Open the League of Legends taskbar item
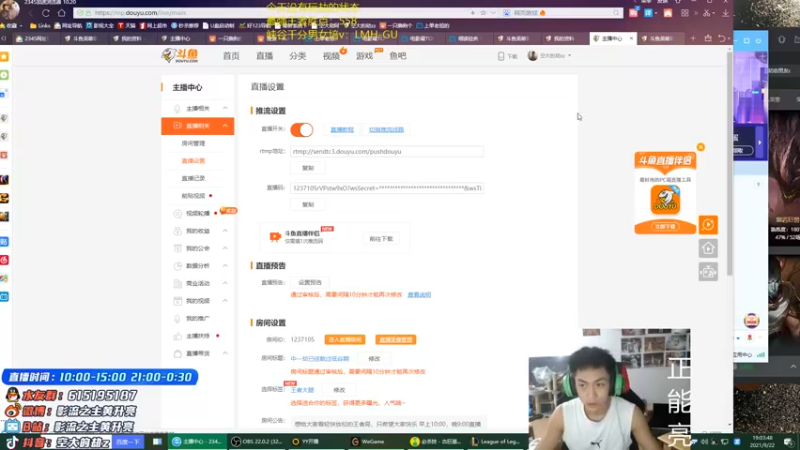Image resolution: width=800 pixels, height=450 pixels. point(496,441)
